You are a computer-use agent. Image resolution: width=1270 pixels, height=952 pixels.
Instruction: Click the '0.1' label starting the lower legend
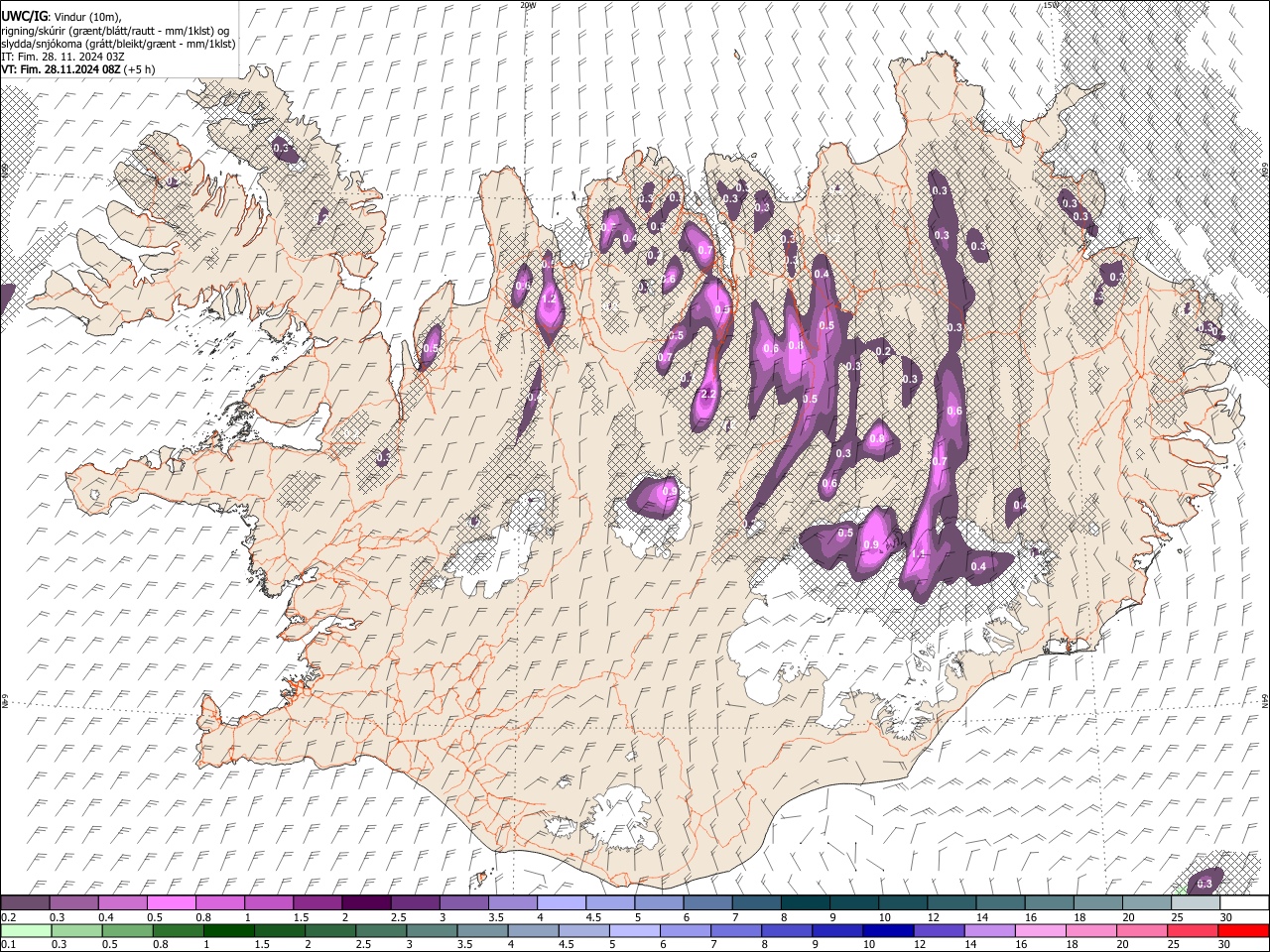(x=8, y=944)
